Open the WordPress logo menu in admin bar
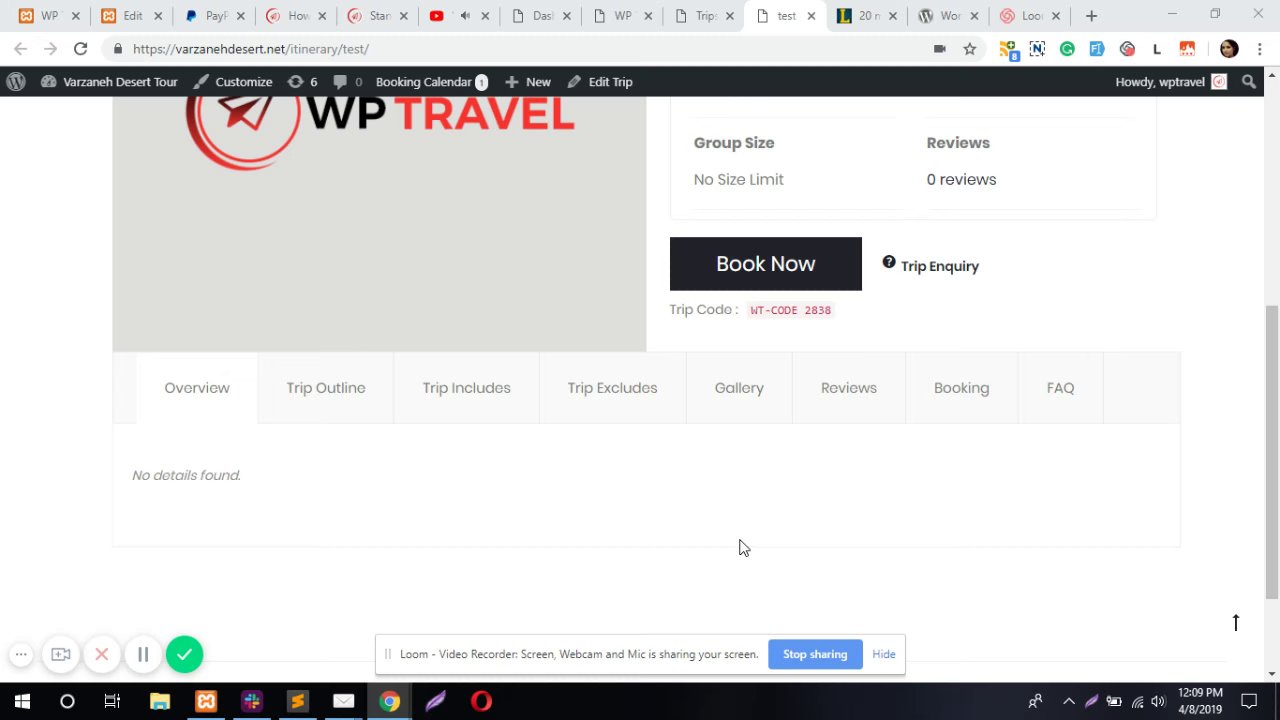The width and height of the screenshot is (1280, 720). (16, 82)
